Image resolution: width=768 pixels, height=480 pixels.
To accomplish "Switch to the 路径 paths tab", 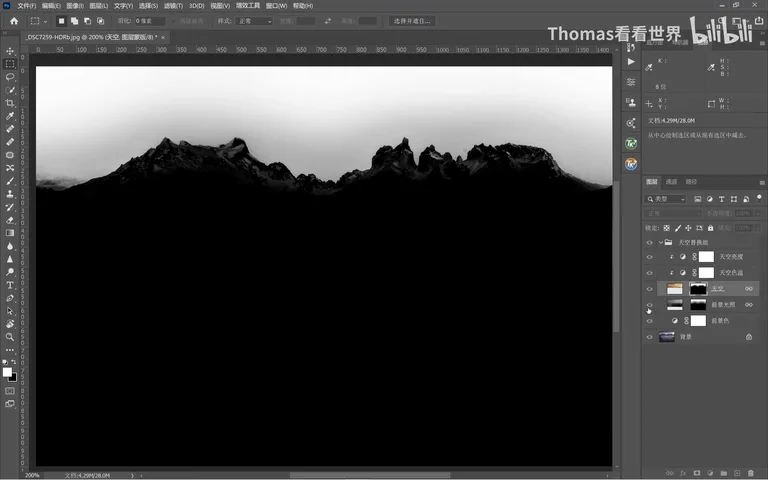I will point(691,182).
